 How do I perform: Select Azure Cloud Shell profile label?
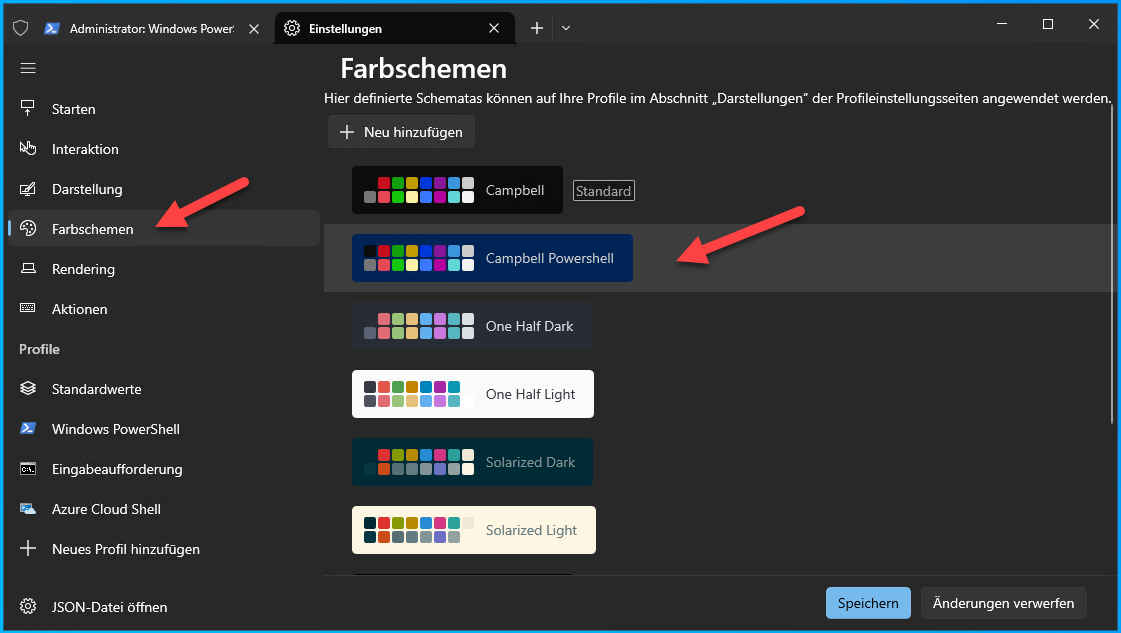coord(106,509)
